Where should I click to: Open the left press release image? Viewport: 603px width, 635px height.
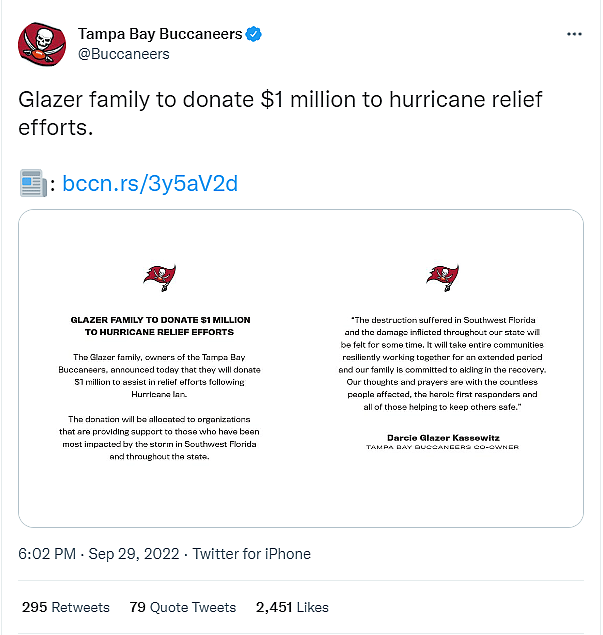click(160, 368)
